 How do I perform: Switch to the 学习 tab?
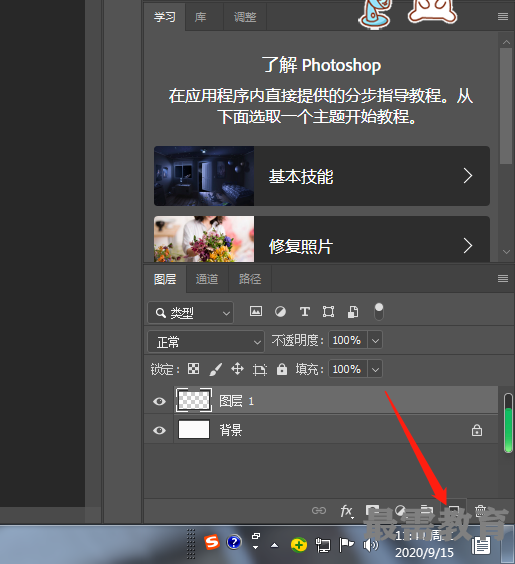point(165,17)
